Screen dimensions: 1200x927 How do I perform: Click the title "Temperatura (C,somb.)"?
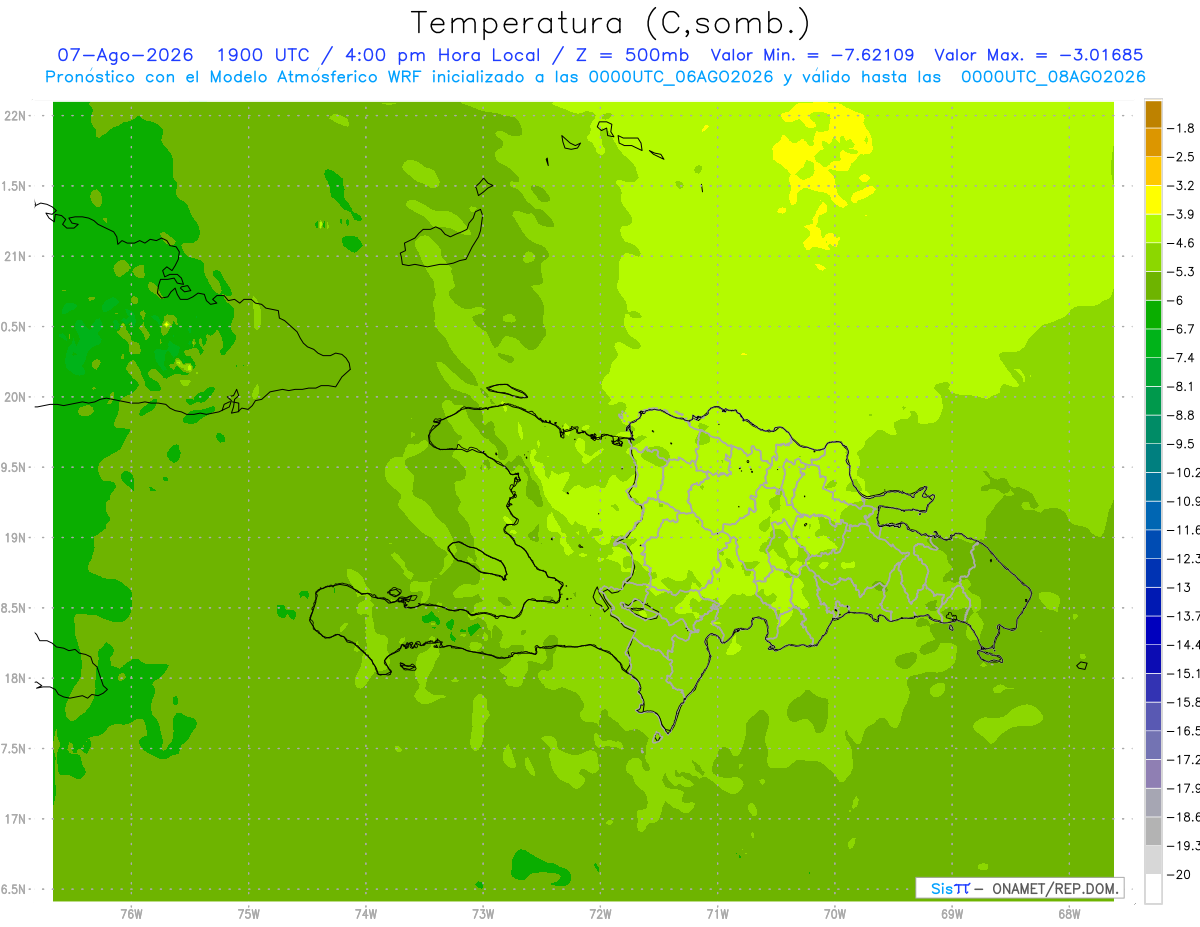tap(610, 23)
